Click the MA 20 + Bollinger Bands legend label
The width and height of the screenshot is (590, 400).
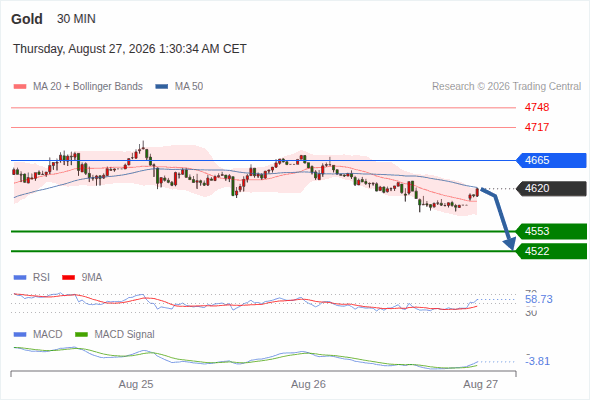click(x=88, y=87)
